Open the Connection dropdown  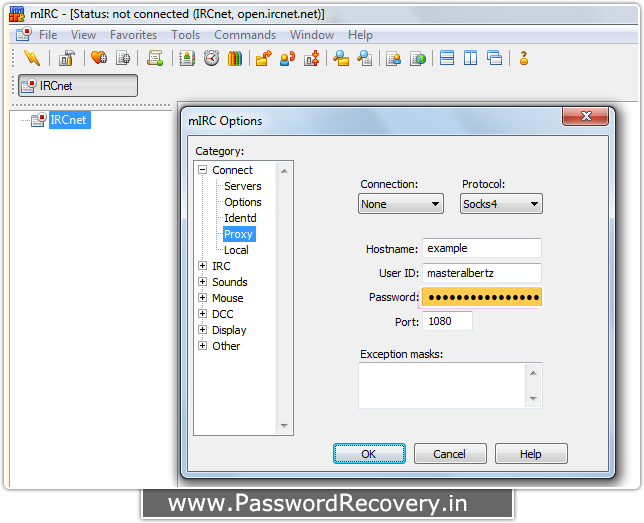[x=401, y=204]
